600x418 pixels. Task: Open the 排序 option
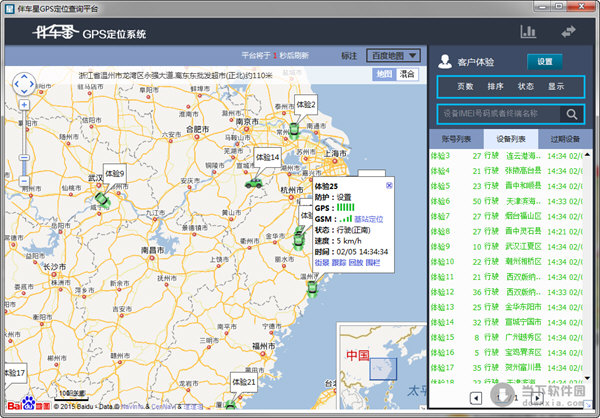point(496,87)
